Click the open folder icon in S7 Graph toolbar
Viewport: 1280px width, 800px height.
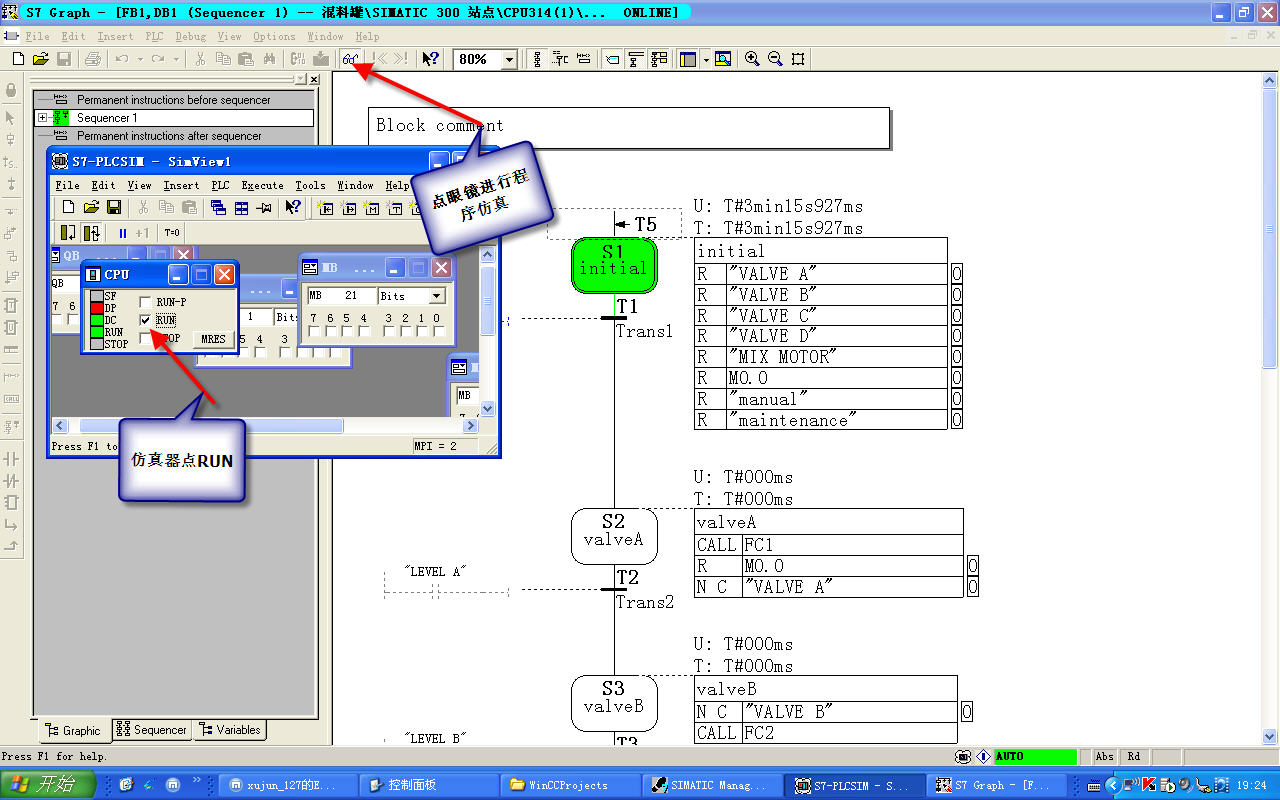tap(41, 59)
